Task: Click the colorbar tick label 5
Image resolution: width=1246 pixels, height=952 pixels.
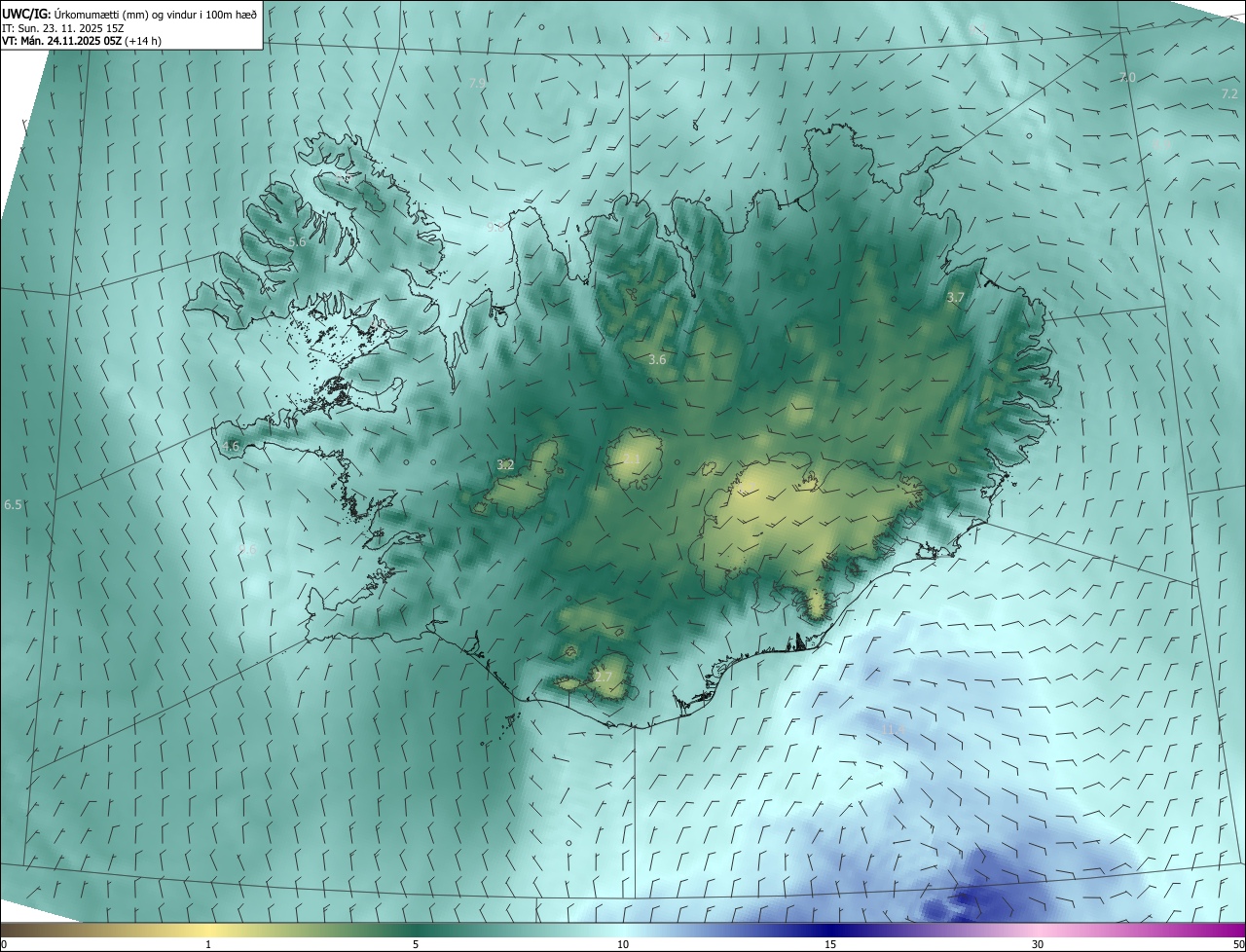Action: point(416,944)
